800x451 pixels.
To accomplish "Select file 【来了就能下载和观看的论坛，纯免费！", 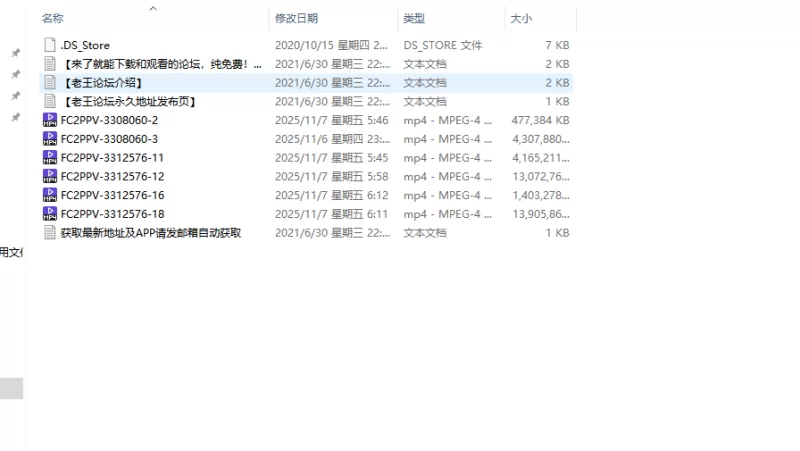I will tap(161, 64).
